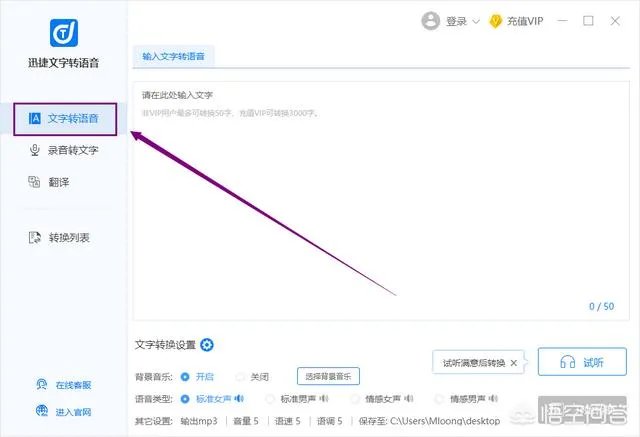
Task: Click the yellow VIP badge icon
Action: 495,21
